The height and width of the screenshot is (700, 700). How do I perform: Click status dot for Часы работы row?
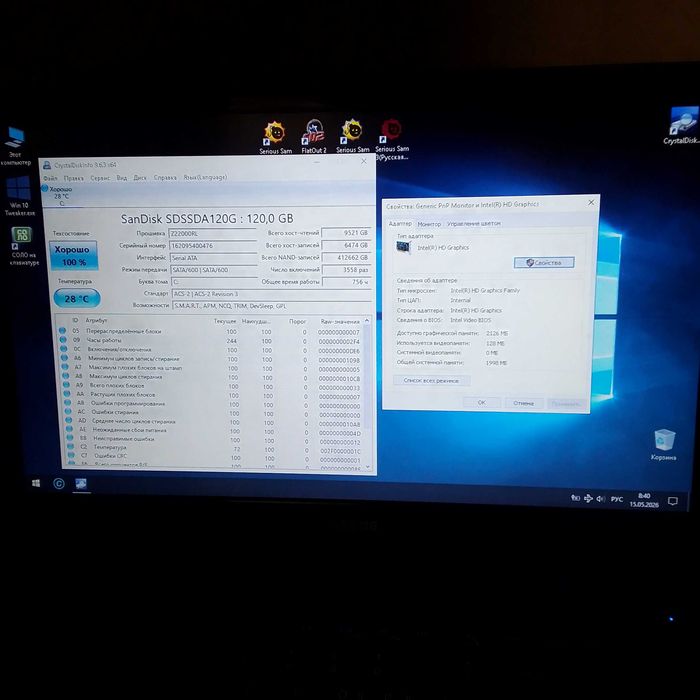[63, 340]
